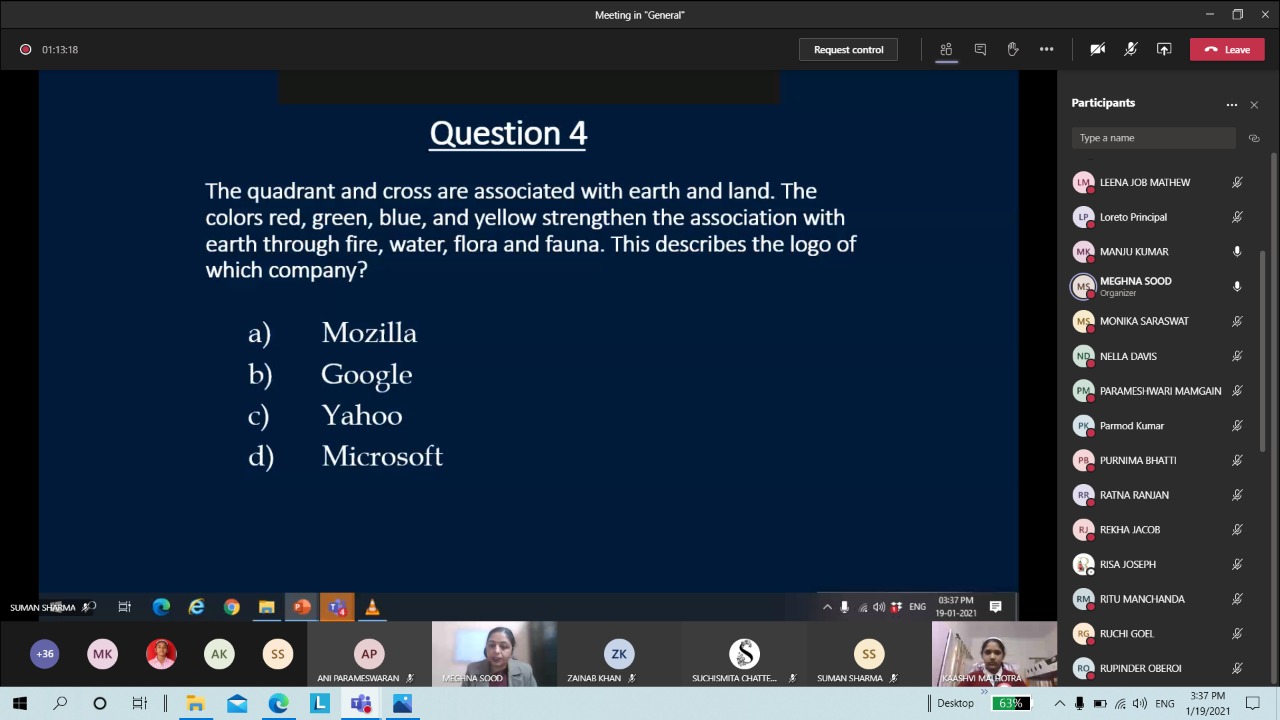Open the share content tray

point(1164,49)
